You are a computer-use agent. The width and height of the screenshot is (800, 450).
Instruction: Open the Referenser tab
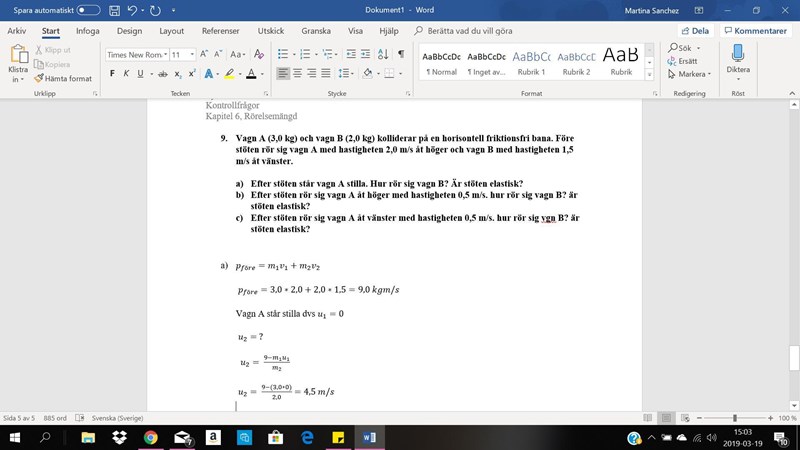click(222, 31)
